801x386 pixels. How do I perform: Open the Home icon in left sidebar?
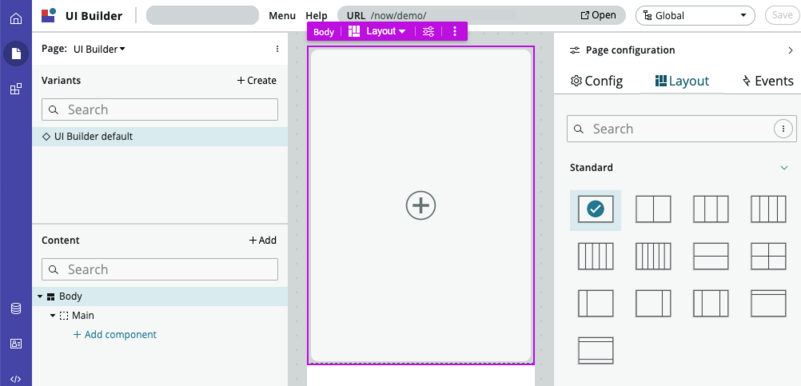16,19
